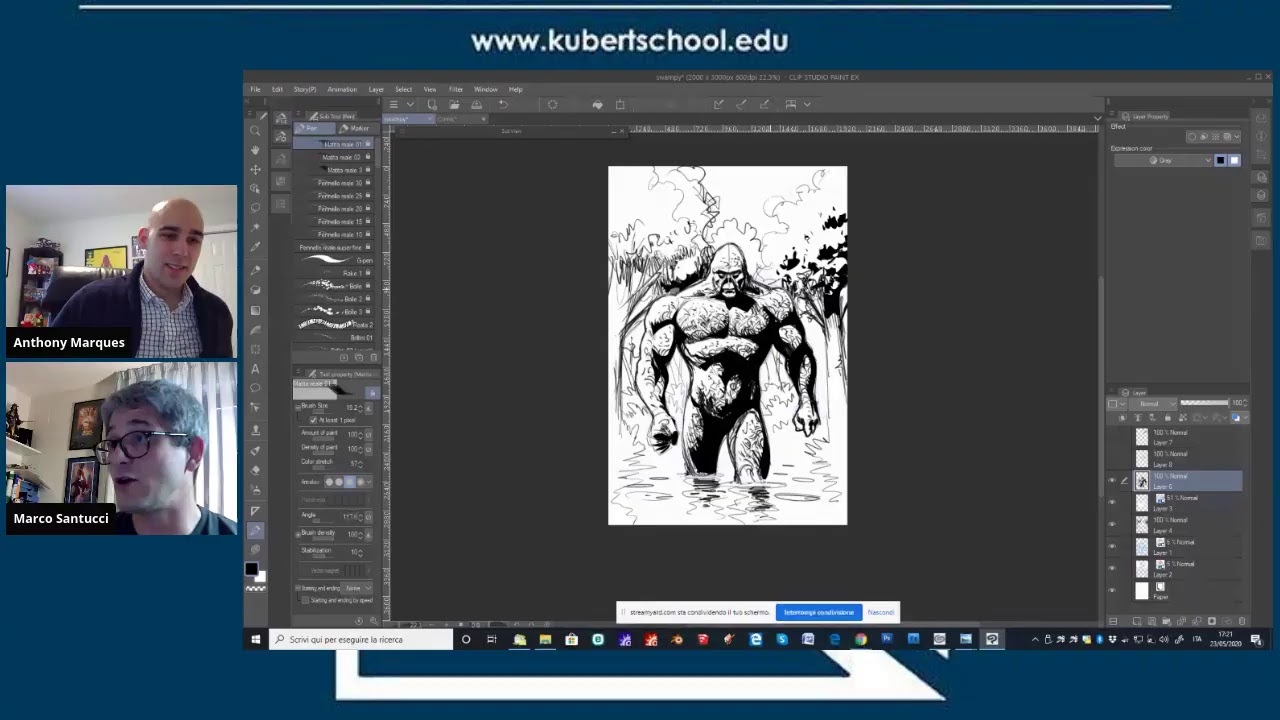Select the third anti-aliasing level option
The height and width of the screenshot is (720, 1280).
coord(349,482)
